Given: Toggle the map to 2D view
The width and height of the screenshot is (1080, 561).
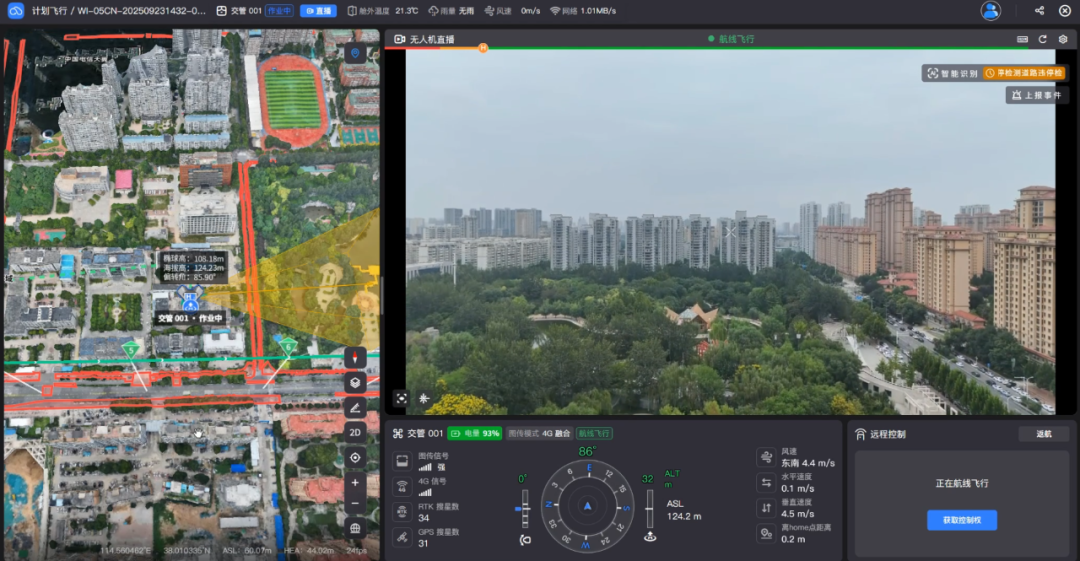Looking at the screenshot, I should pos(355,432).
